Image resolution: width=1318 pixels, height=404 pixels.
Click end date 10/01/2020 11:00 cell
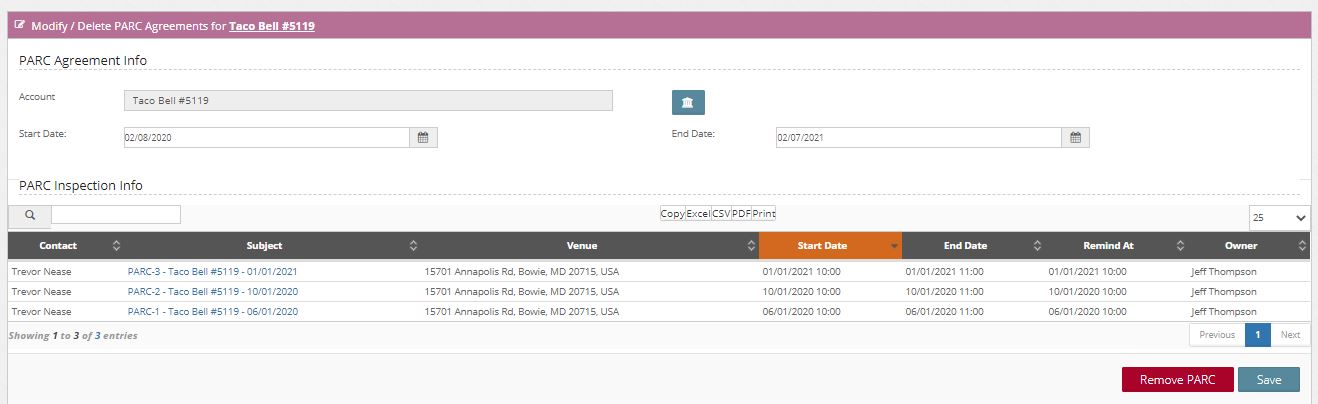944,291
